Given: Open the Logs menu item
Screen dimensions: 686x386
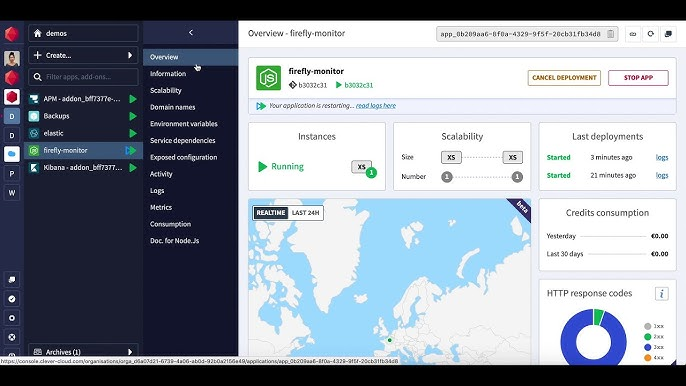Looking at the screenshot, I should click(x=157, y=190).
